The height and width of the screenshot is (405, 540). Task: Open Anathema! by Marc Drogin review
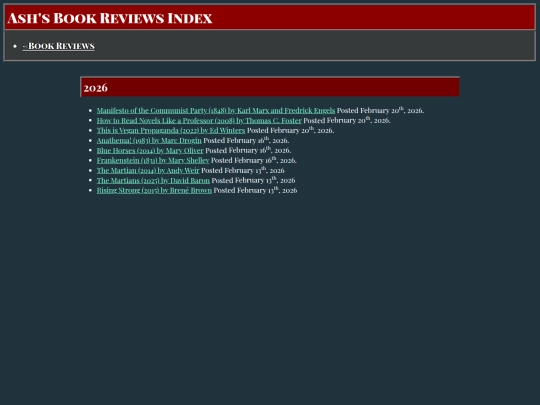[149, 141]
